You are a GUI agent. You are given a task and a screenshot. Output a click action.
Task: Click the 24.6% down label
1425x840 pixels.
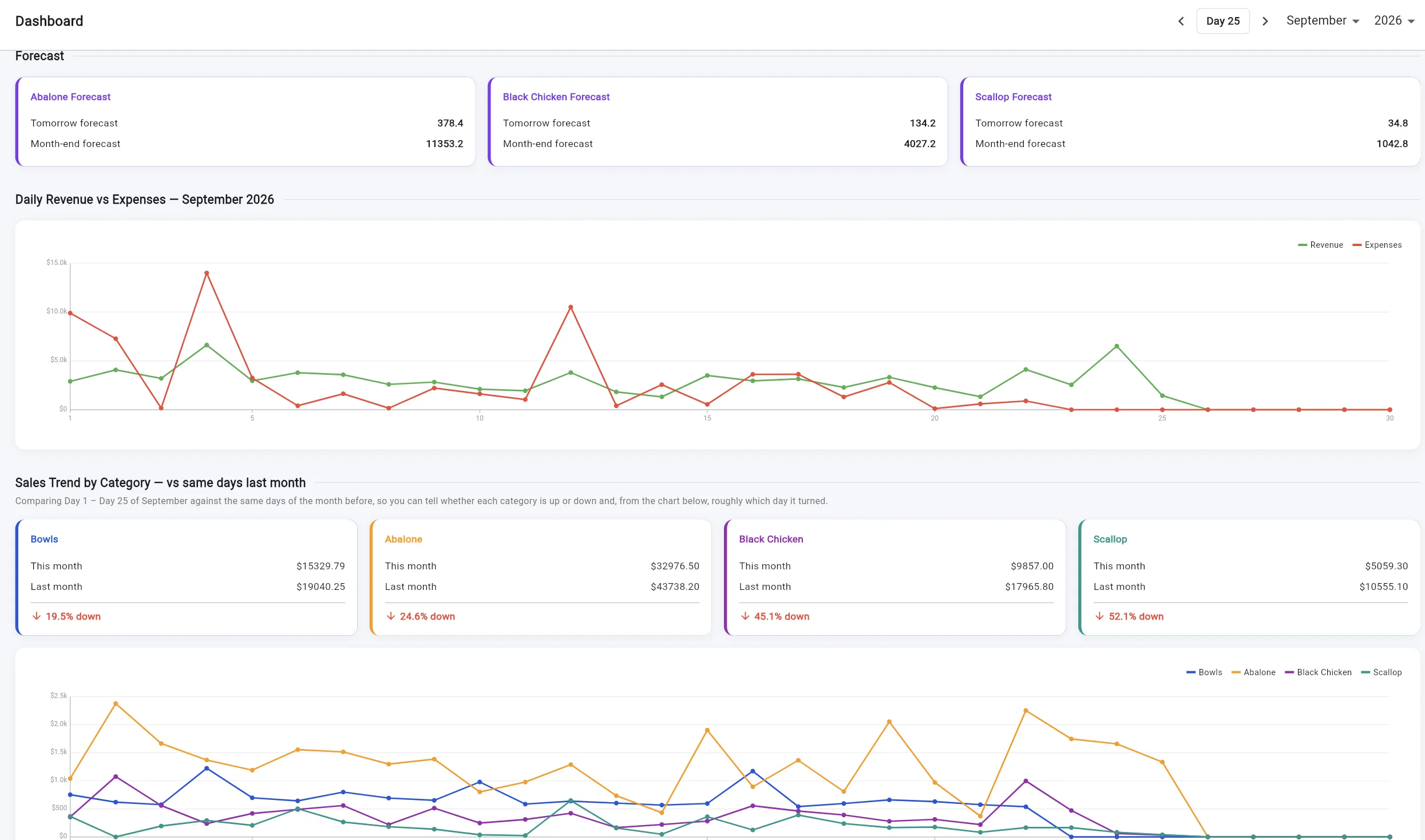[427, 616]
